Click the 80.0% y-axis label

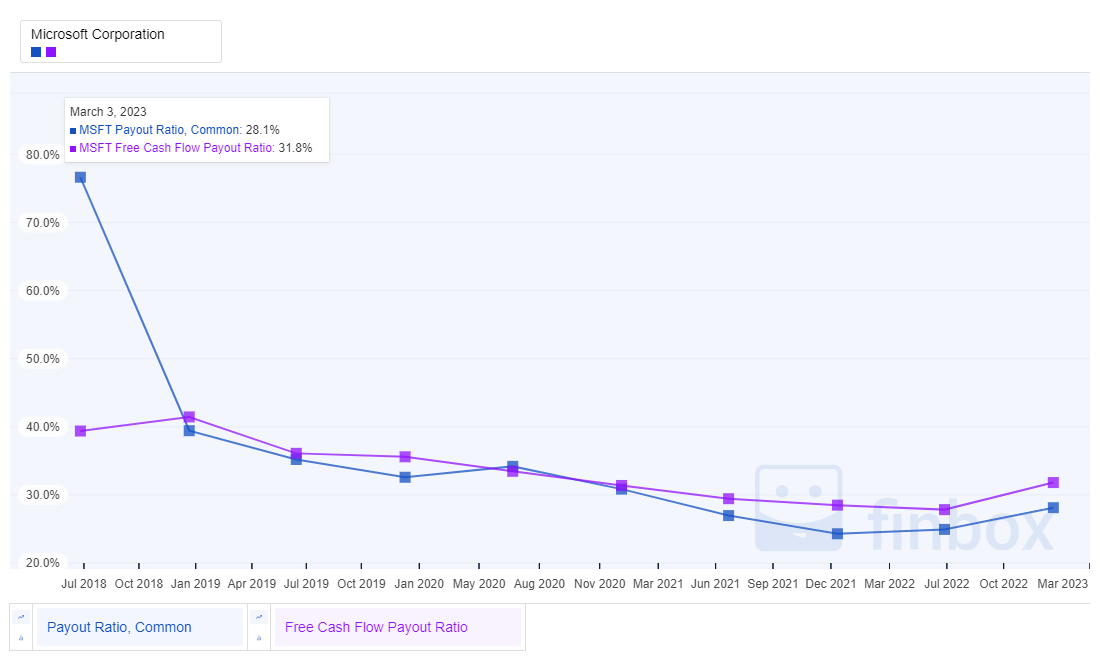[43, 154]
